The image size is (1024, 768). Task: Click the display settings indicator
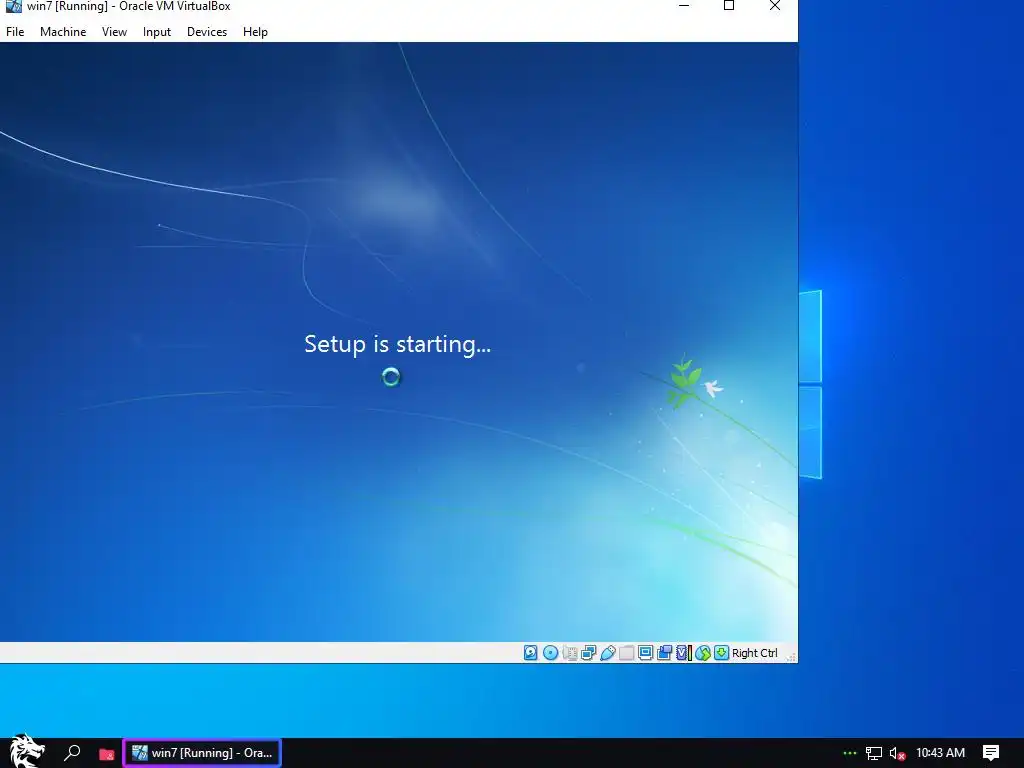click(645, 652)
